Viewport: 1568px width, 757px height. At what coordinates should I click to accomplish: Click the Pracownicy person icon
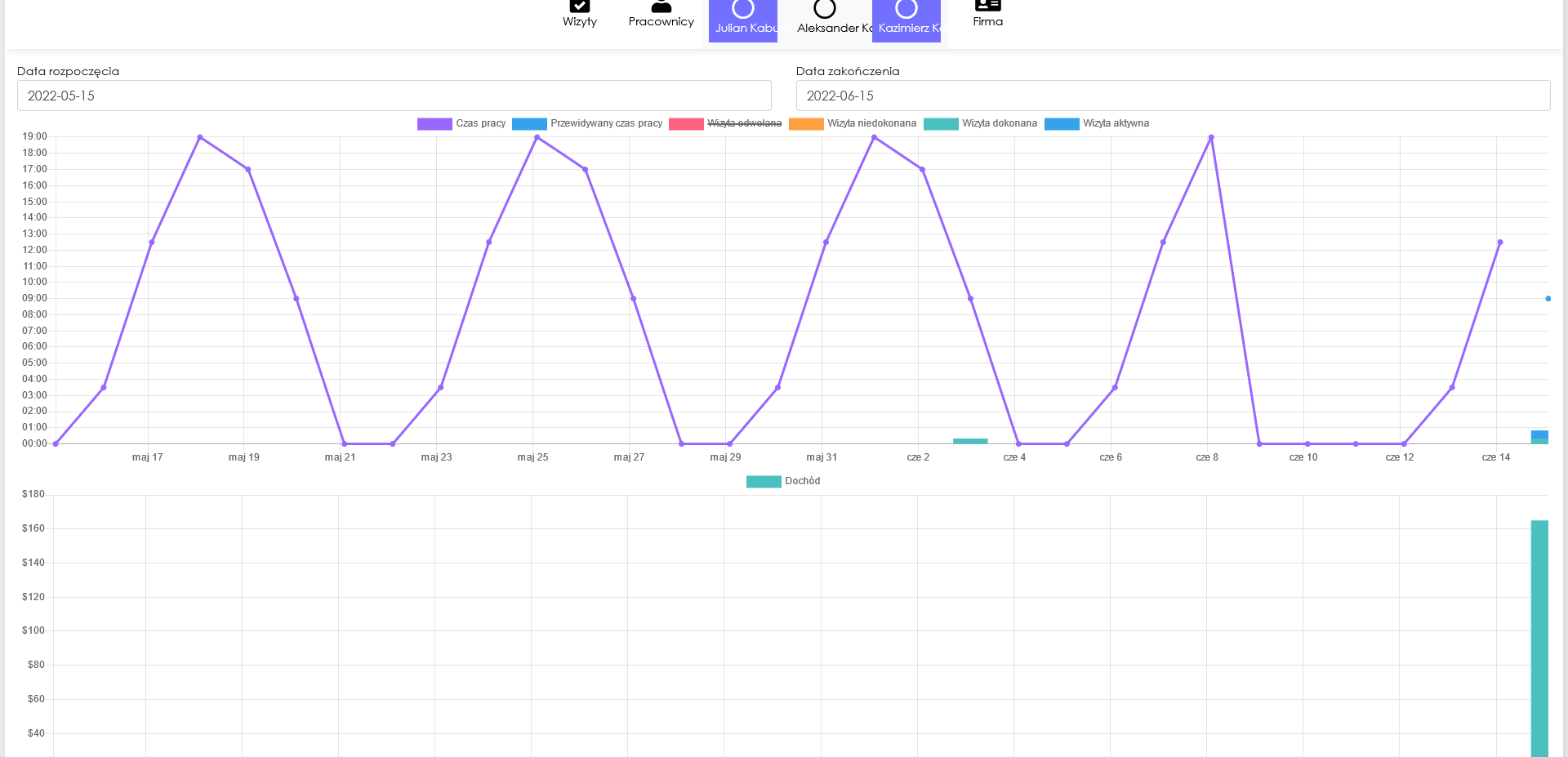coord(661,7)
